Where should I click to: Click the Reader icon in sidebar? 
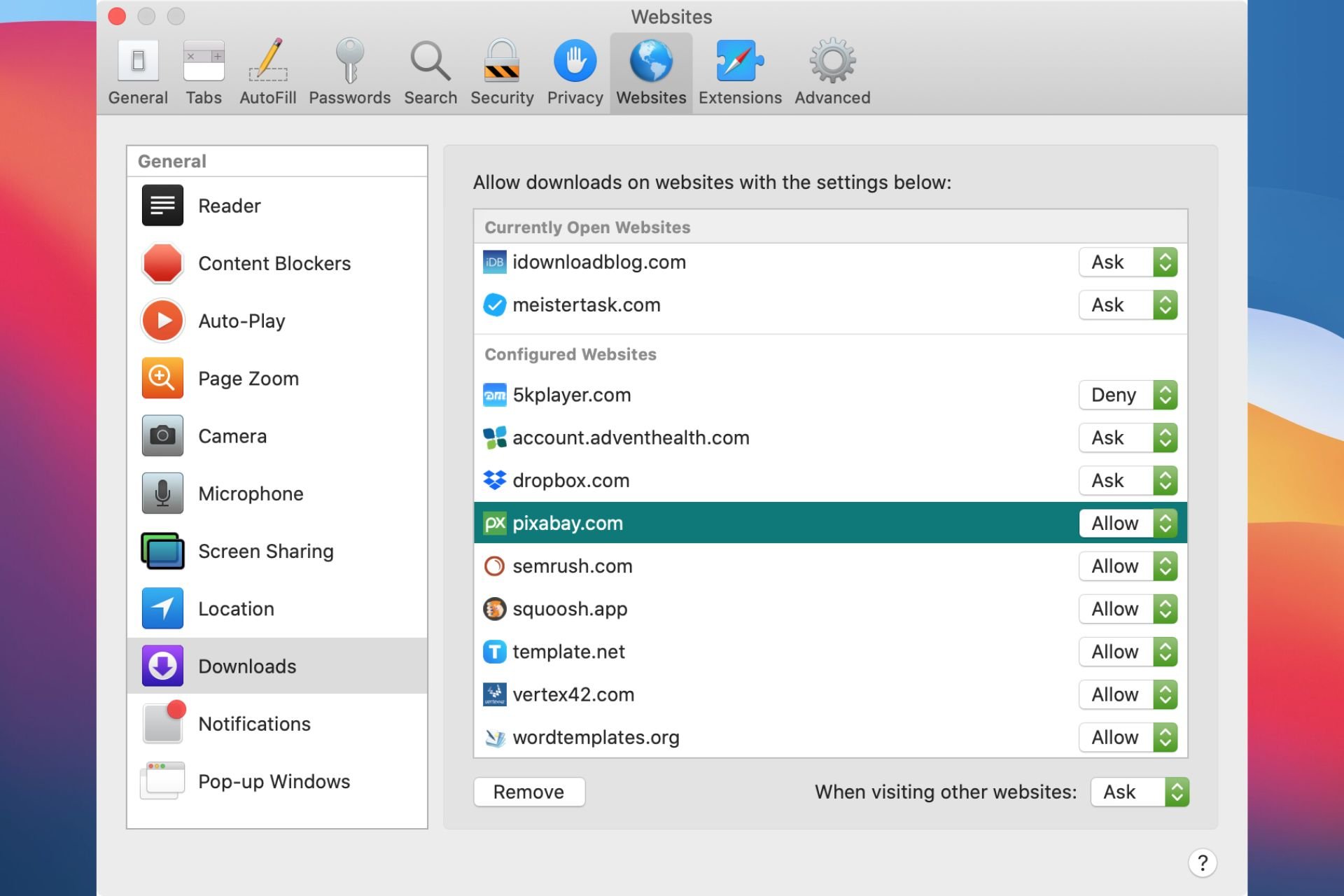(x=162, y=205)
